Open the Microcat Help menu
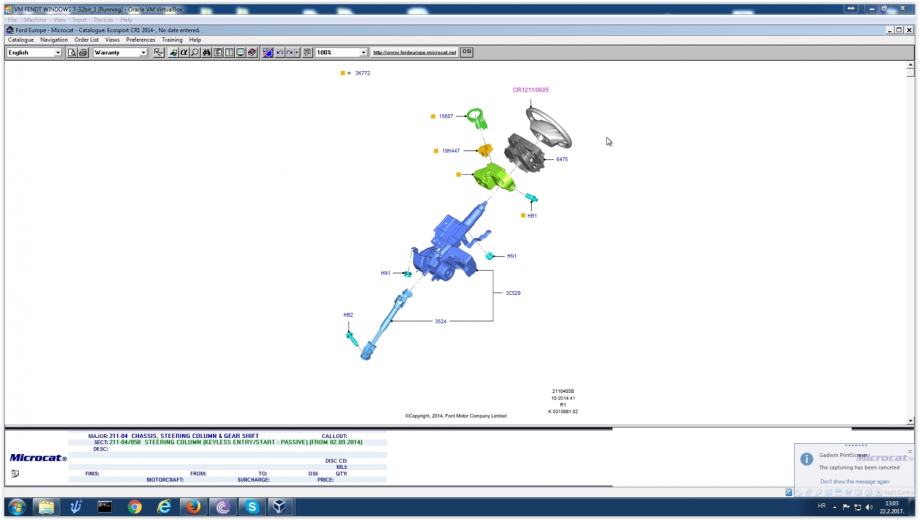This screenshot has width=919, height=520. [x=195, y=40]
